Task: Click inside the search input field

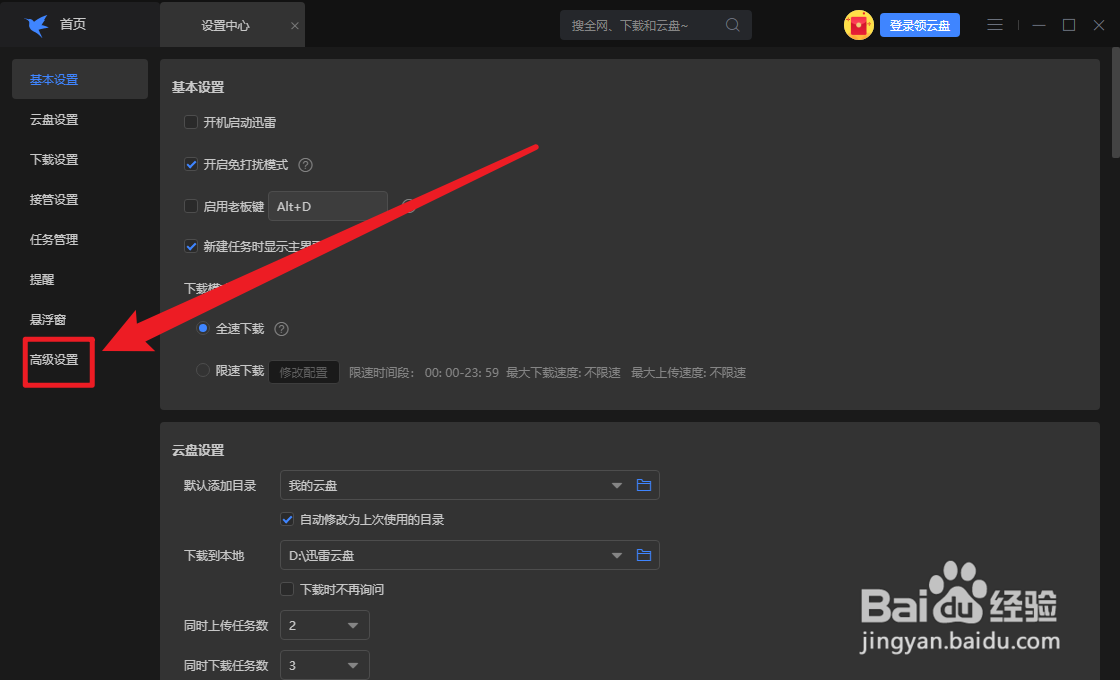Action: [x=640, y=24]
